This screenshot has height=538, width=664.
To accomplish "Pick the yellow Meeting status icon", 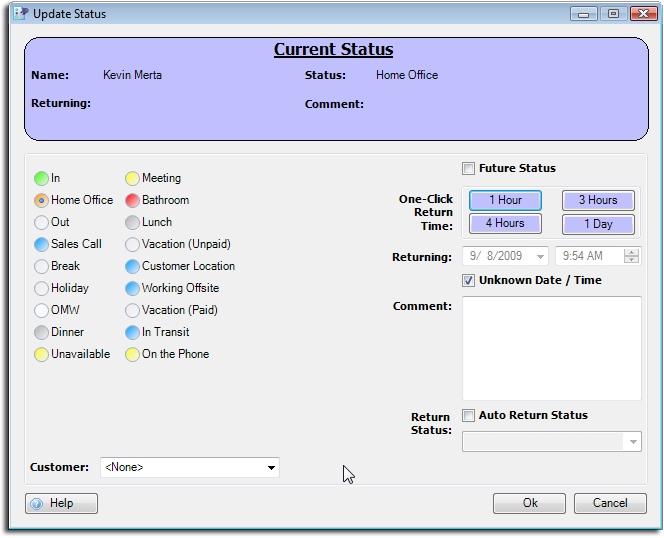I will pyautogui.click(x=132, y=179).
